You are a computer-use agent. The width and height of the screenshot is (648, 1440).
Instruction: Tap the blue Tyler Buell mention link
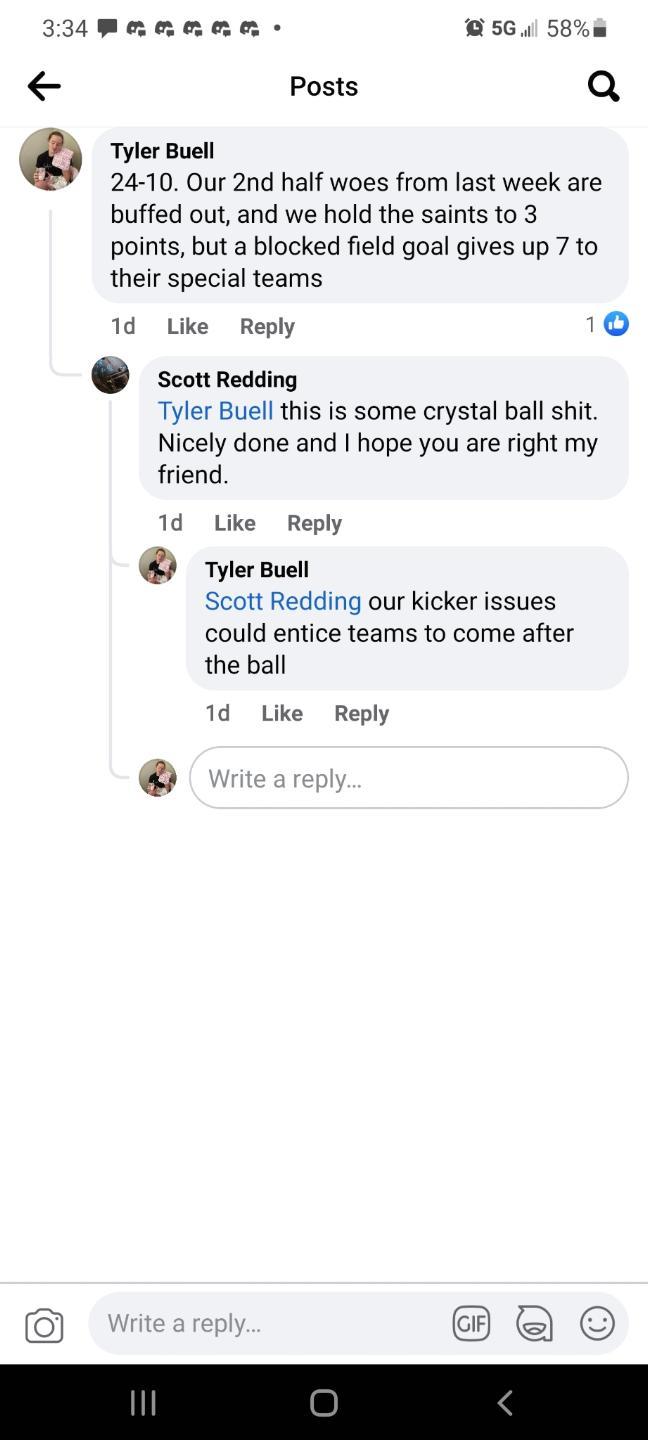(215, 411)
